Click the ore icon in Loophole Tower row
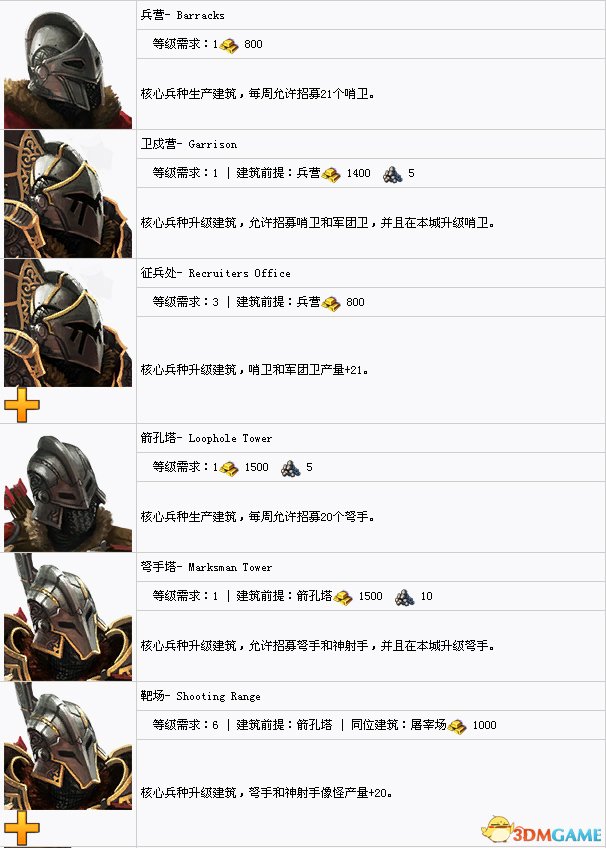 (x=291, y=468)
